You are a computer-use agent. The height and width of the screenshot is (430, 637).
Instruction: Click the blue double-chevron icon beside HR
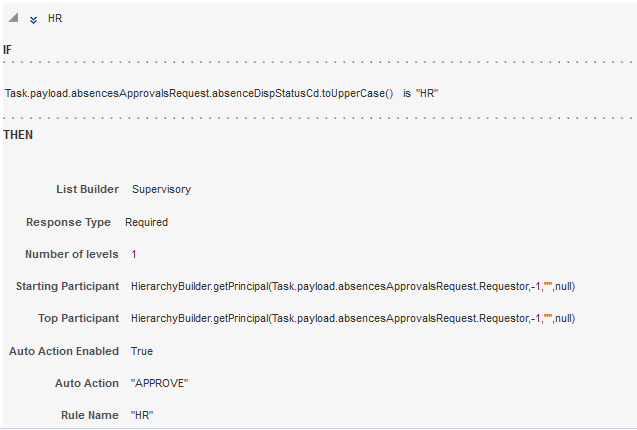(x=34, y=19)
